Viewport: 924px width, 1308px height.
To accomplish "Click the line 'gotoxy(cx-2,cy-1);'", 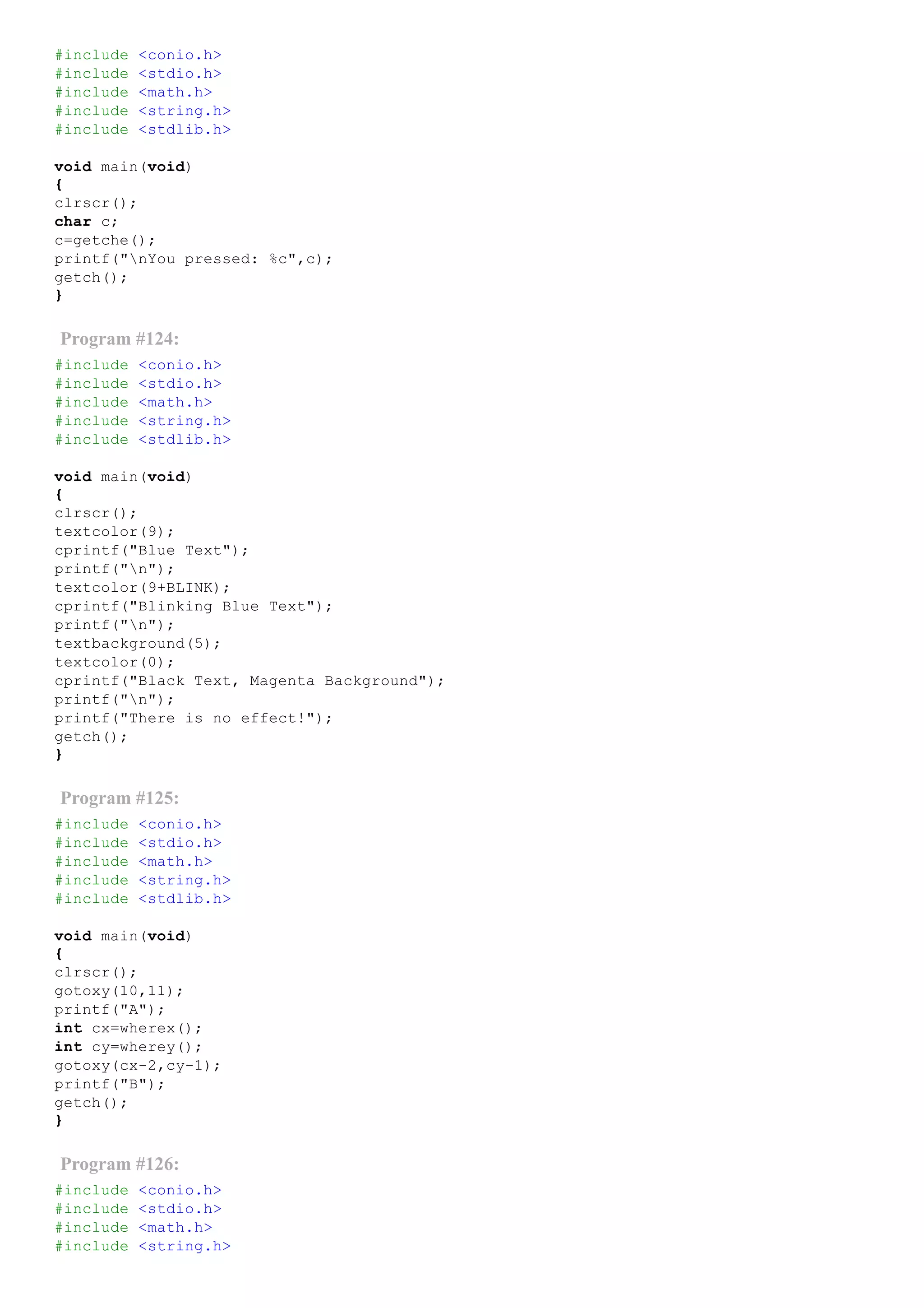I will pyautogui.click(x=138, y=1065).
